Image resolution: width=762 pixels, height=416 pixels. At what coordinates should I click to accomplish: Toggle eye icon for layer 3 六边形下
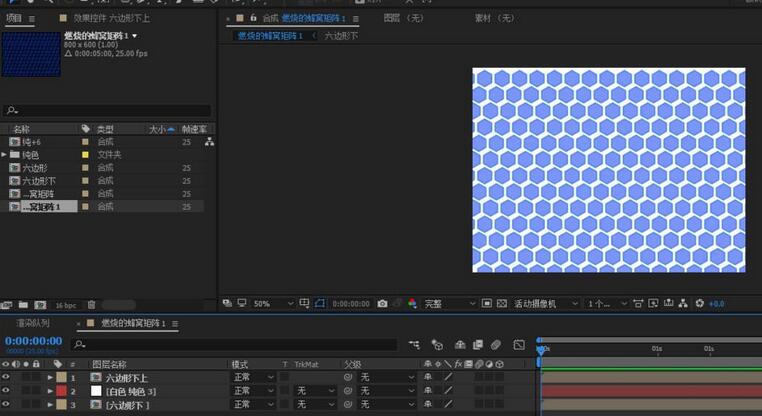point(6,405)
